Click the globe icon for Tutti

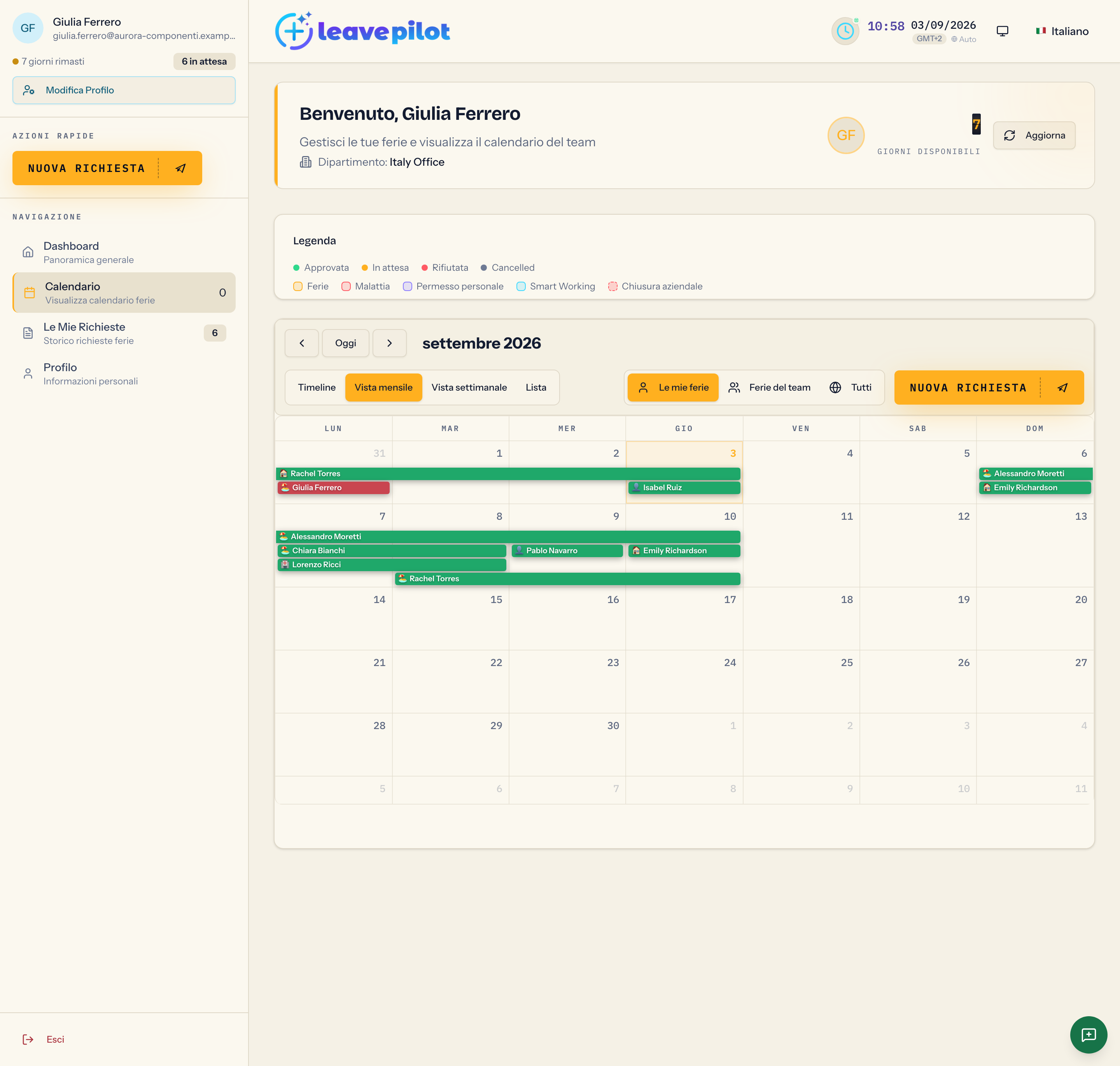point(835,387)
